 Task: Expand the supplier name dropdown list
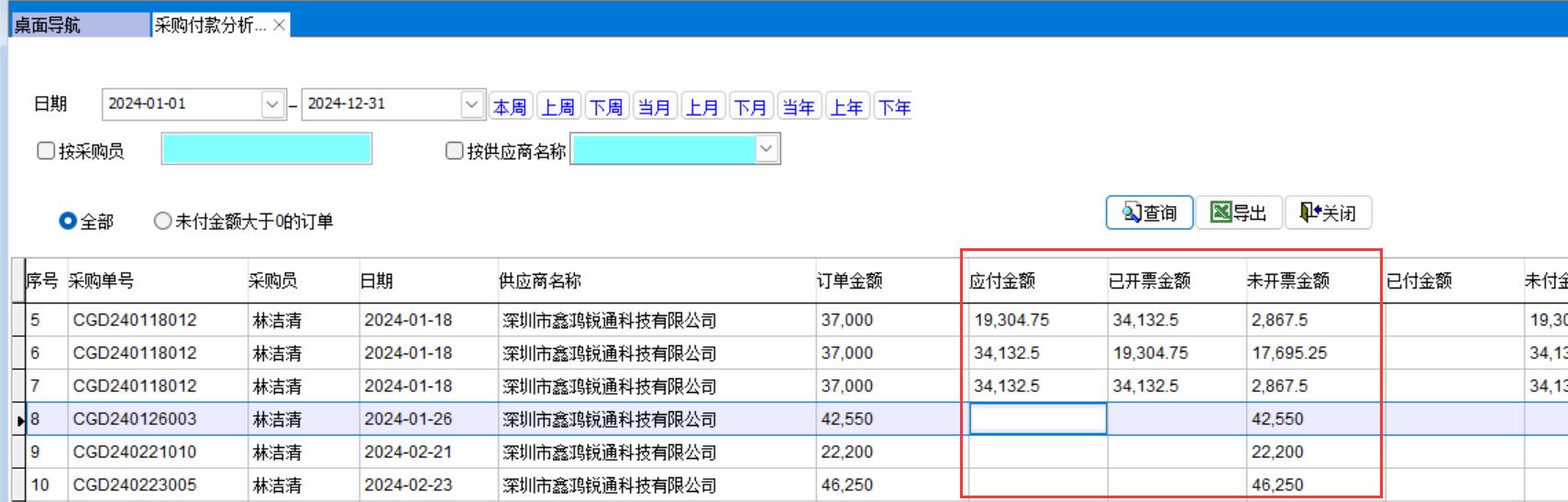click(x=767, y=149)
